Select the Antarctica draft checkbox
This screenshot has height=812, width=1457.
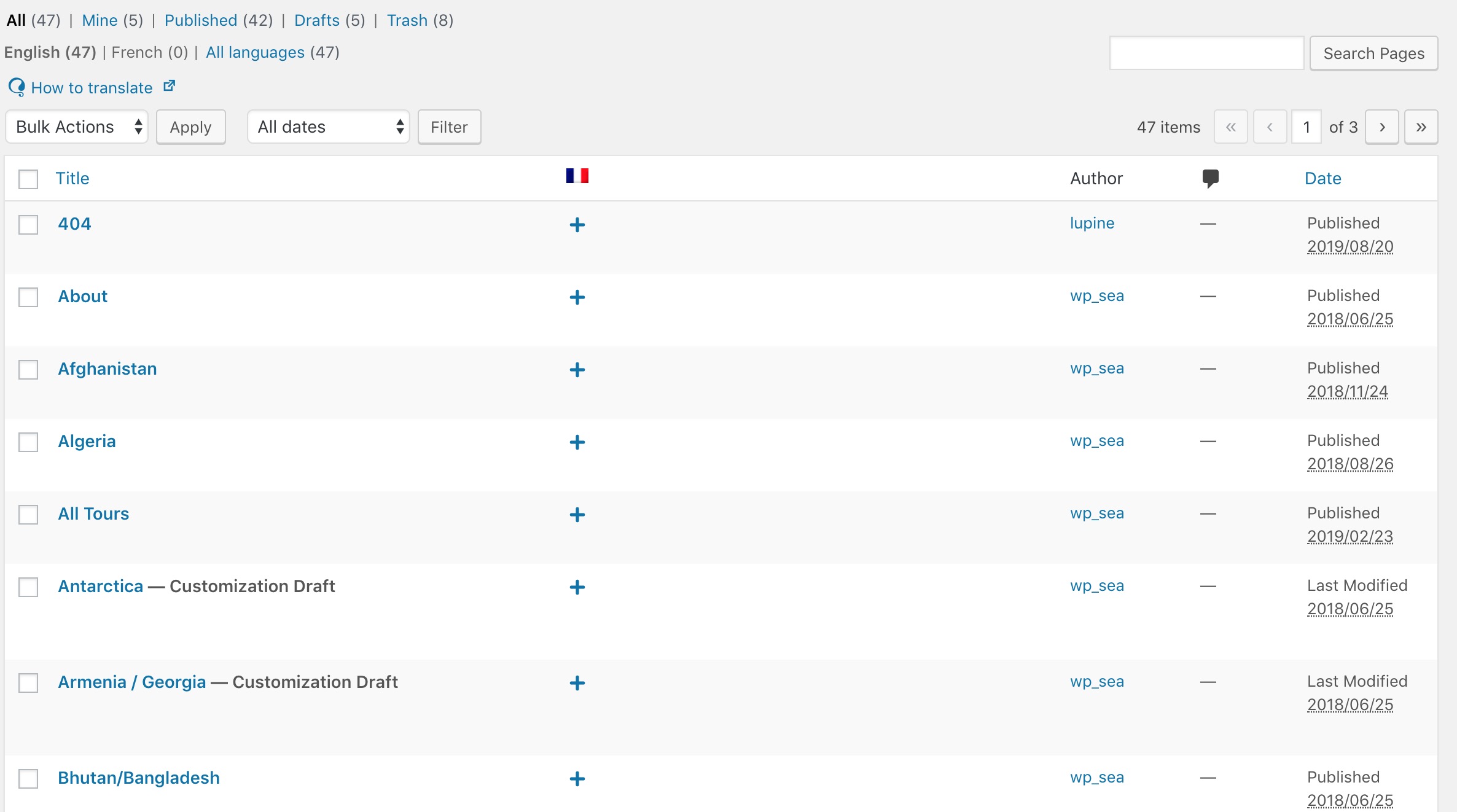[x=28, y=587]
